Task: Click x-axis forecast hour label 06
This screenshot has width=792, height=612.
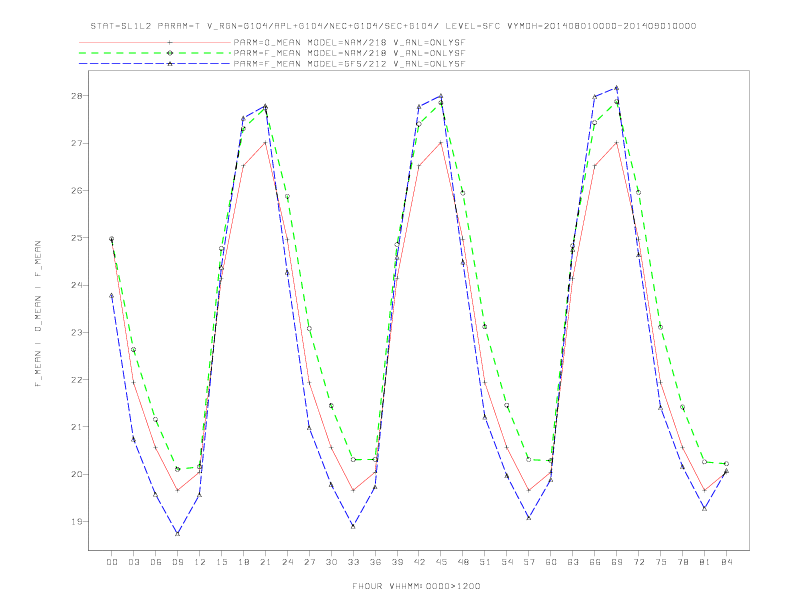Action: coord(156,562)
